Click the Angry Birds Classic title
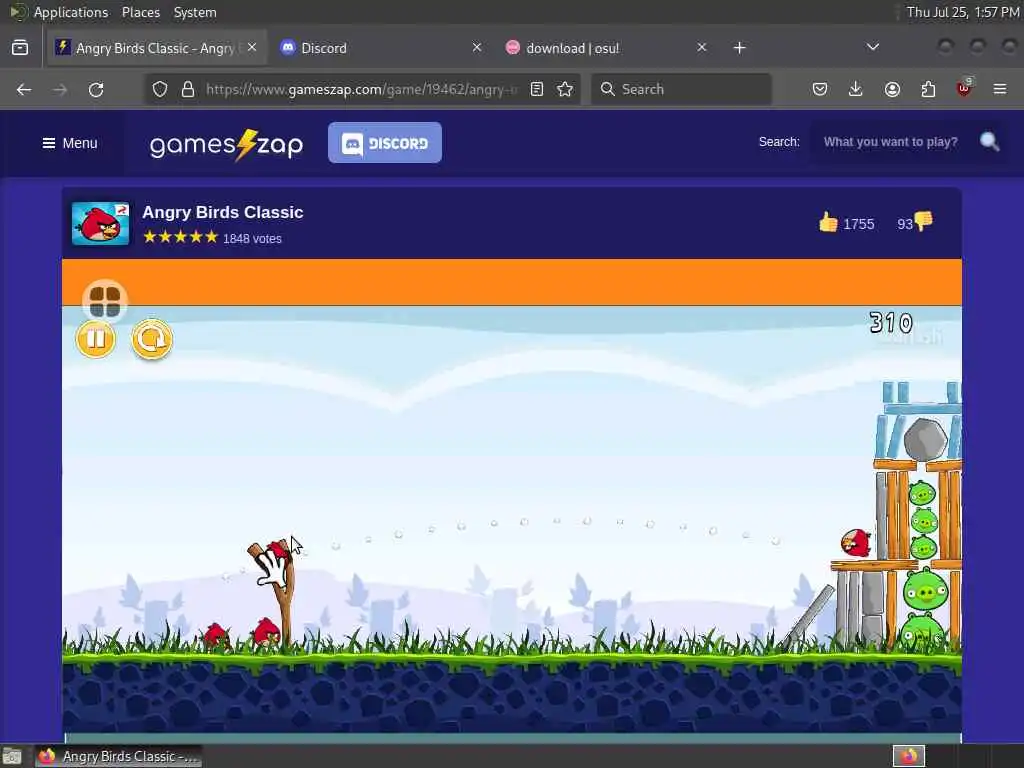The image size is (1024, 768). click(223, 212)
